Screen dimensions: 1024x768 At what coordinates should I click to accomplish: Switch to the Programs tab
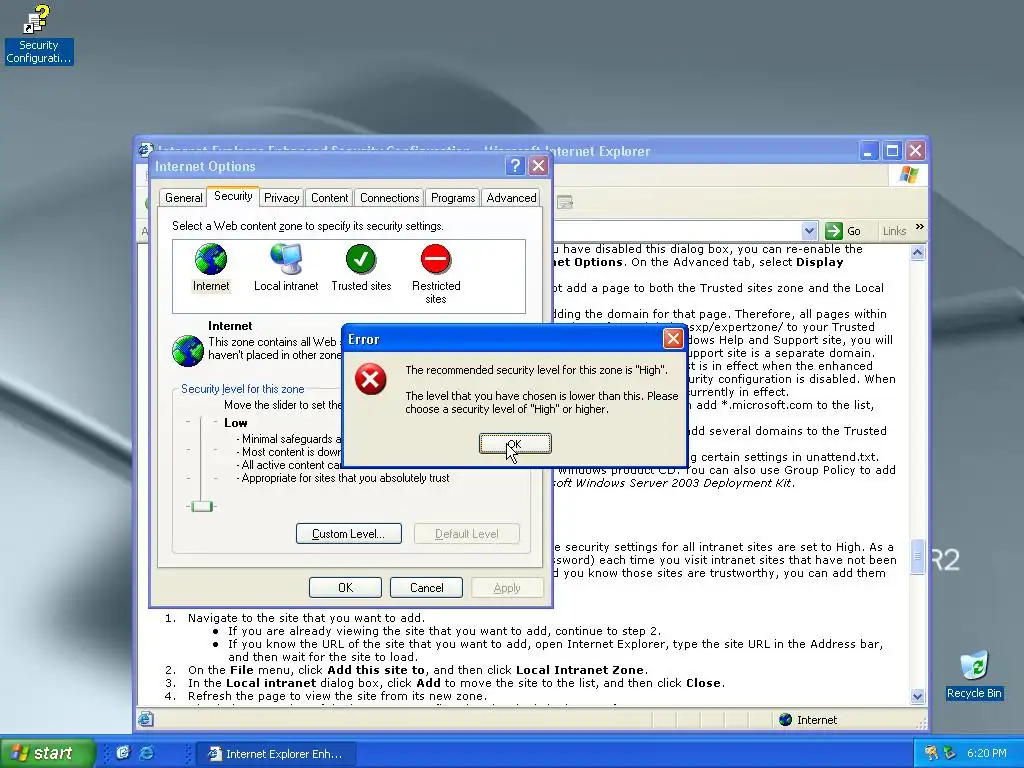pyautogui.click(x=453, y=198)
